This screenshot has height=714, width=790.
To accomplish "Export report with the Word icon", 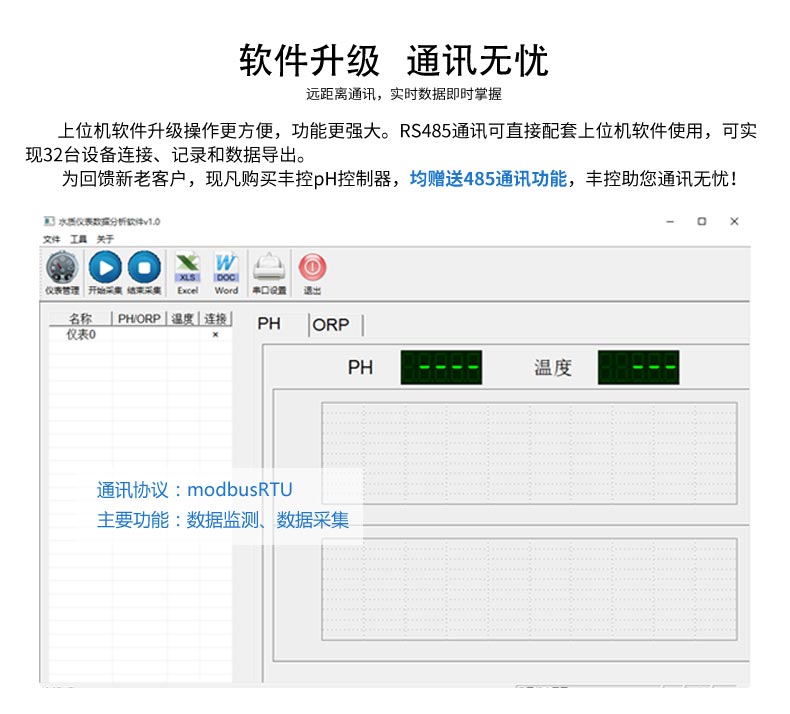I will click(x=226, y=272).
